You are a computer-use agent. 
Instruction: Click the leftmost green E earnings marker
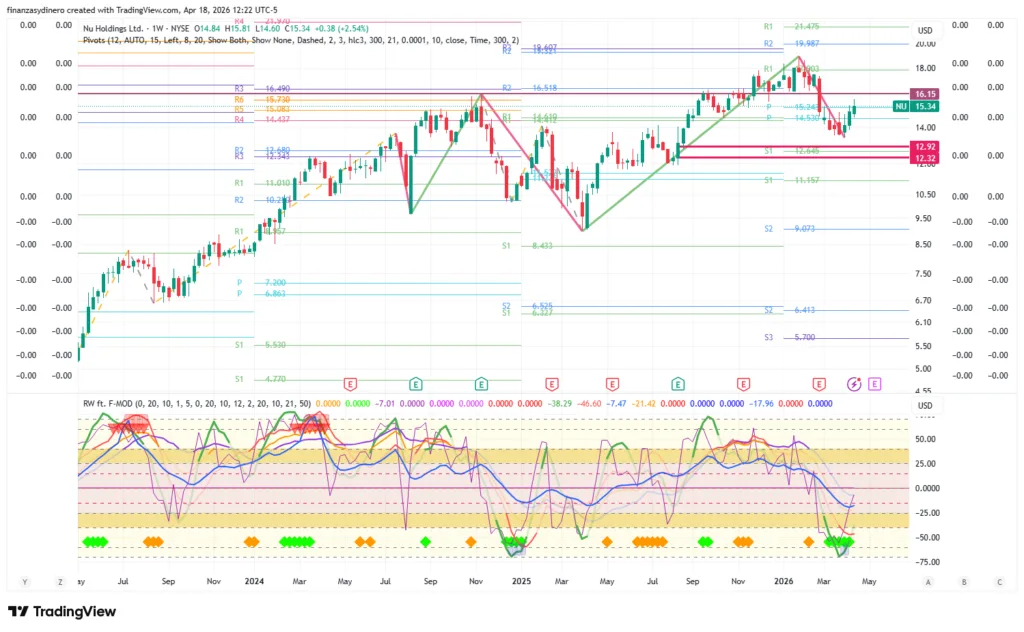(x=416, y=383)
